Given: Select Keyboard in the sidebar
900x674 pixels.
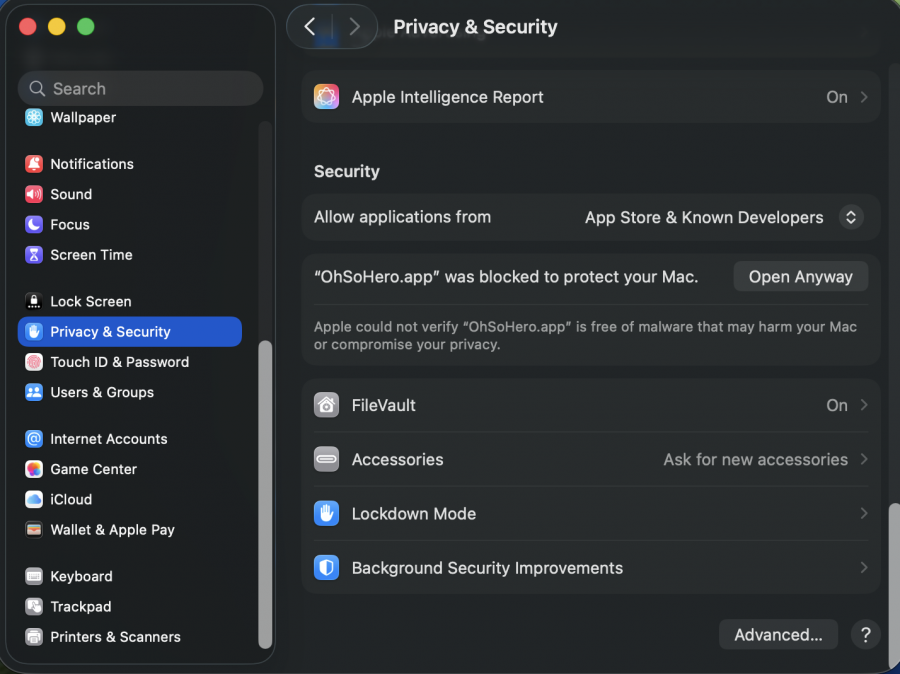Looking at the screenshot, I should coord(130,576).
